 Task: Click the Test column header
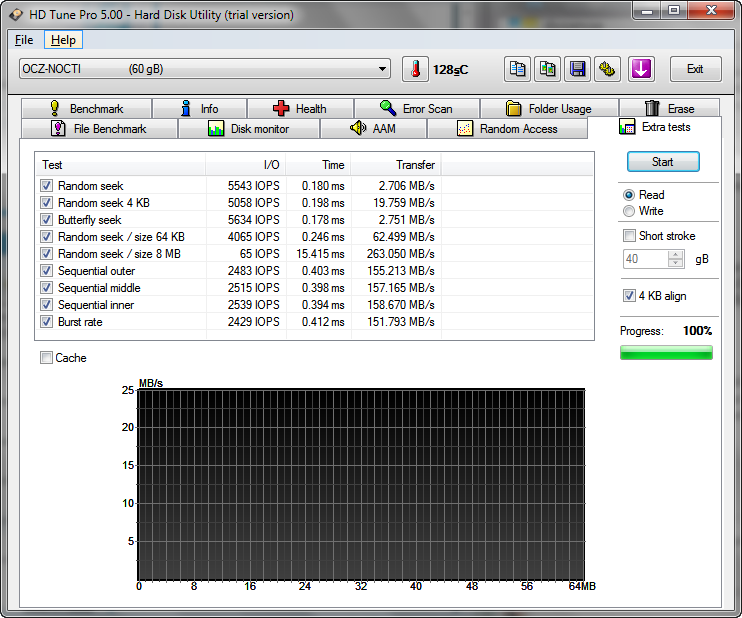[121, 165]
